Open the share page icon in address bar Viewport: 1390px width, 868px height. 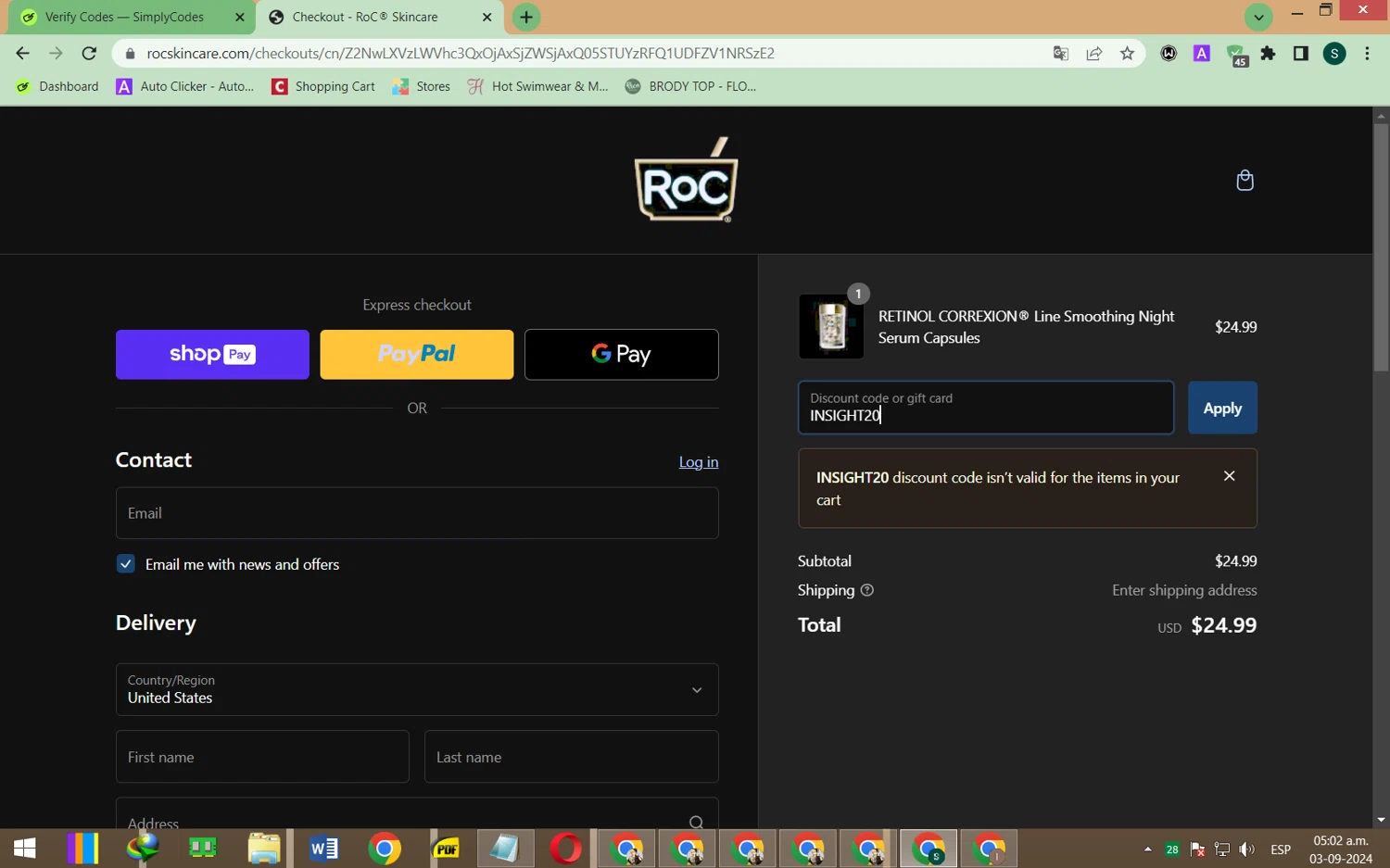(x=1093, y=54)
